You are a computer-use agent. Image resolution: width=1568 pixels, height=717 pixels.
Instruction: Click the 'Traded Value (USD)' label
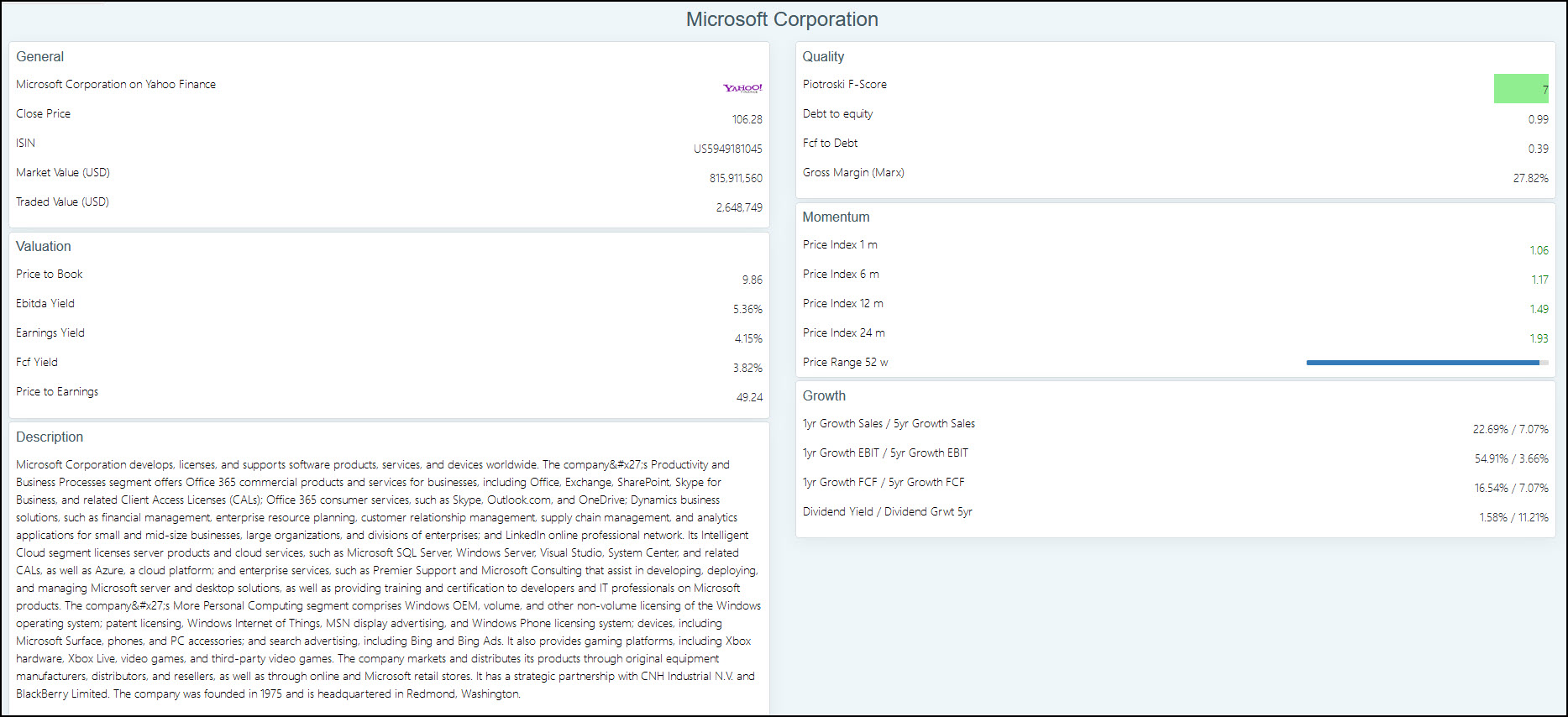(62, 201)
